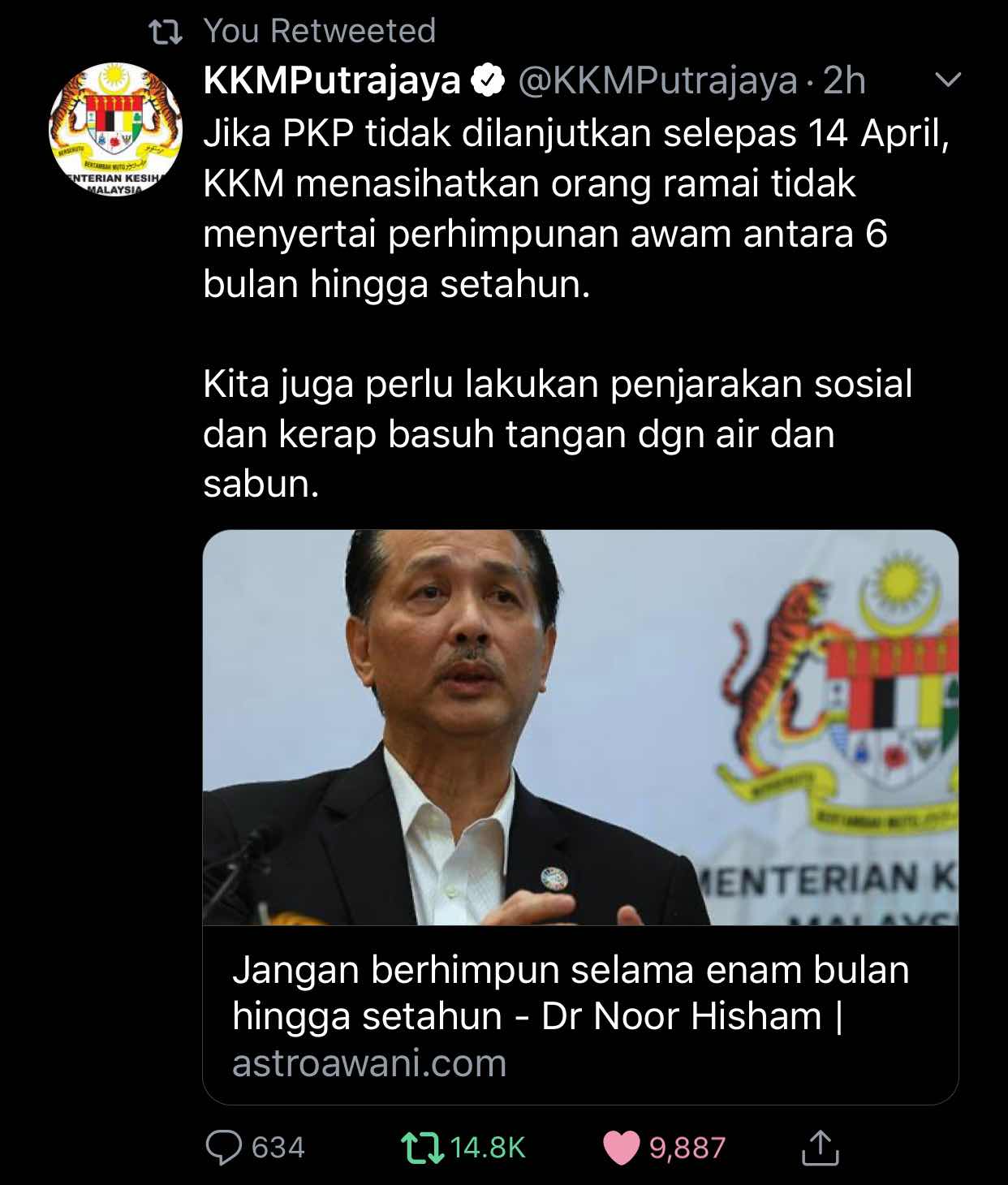Image resolution: width=1008 pixels, height=1185 pixels.
Task: Tap small retweet icon beside You Retweeted
Action: pos(166,32)
